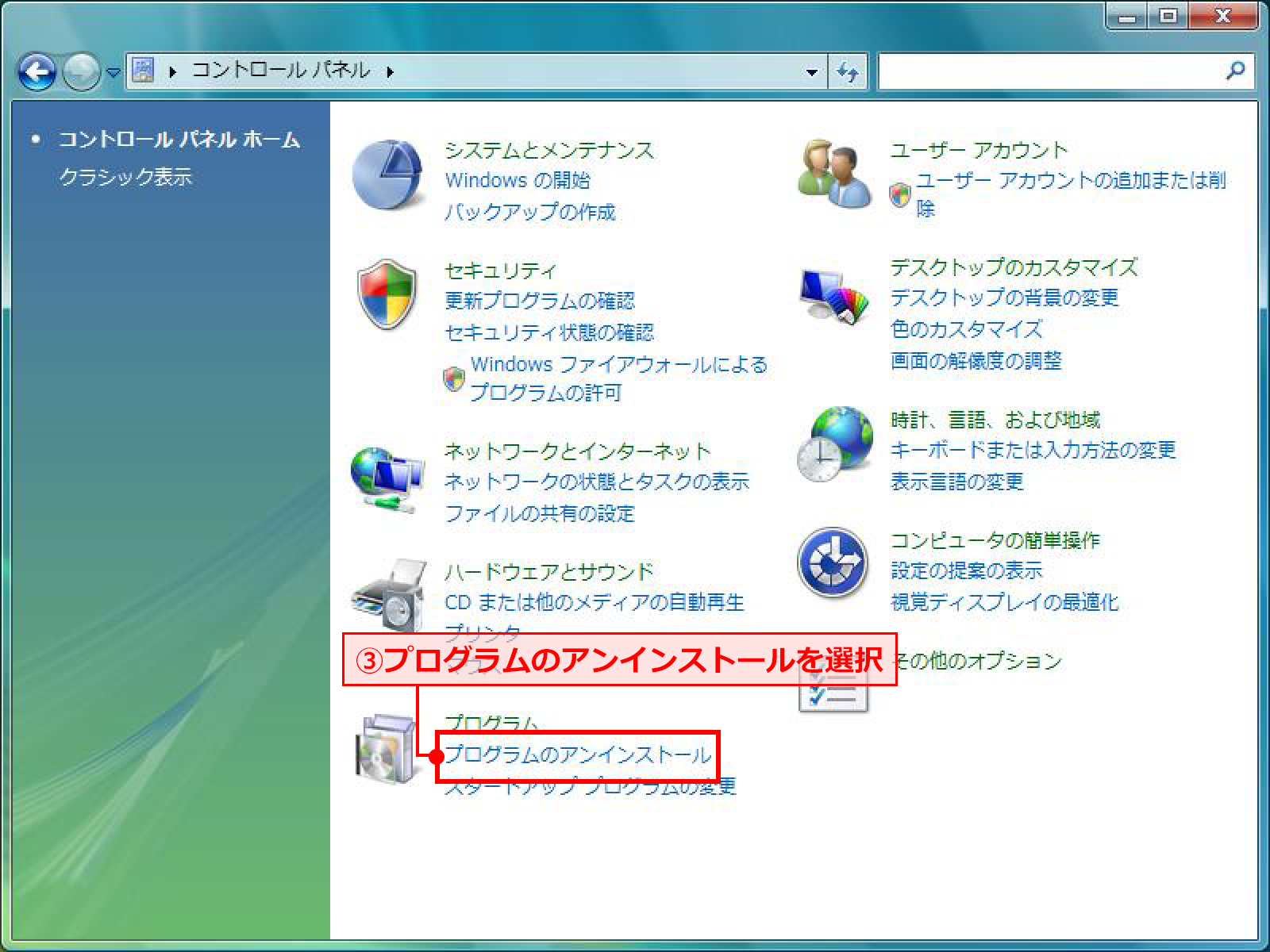Open ネットワークとインターネット category

click(x=577, y=451)
